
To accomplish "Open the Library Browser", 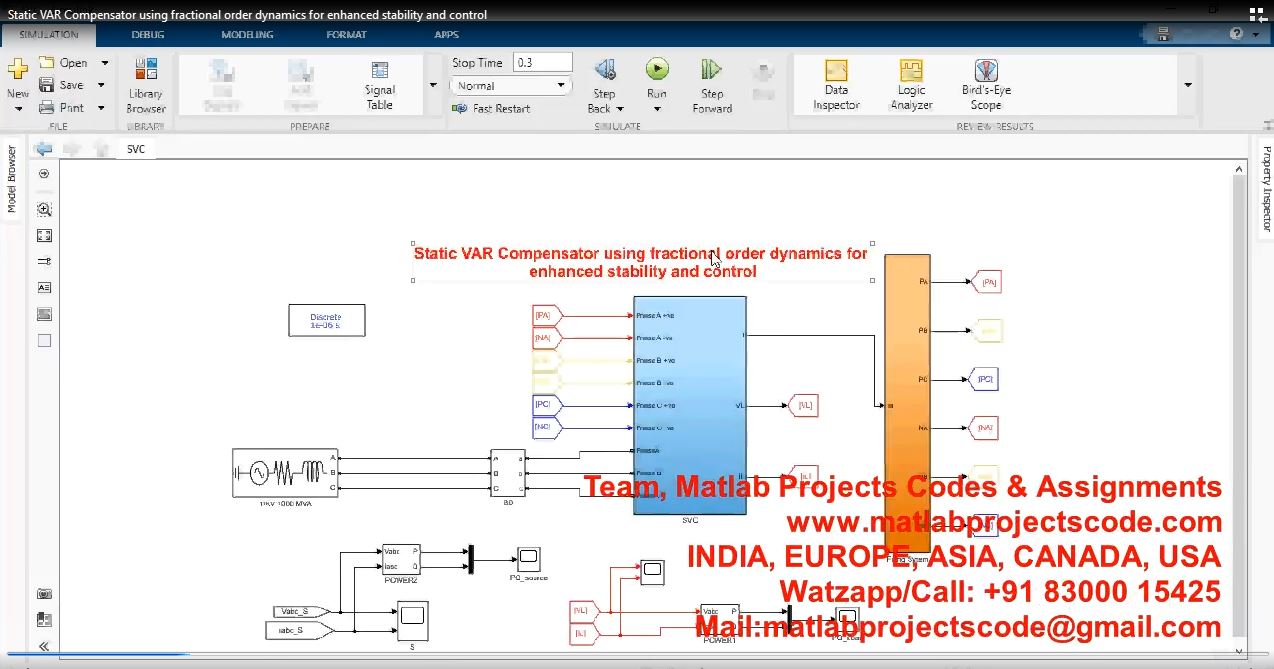I will tap(146, 86).
